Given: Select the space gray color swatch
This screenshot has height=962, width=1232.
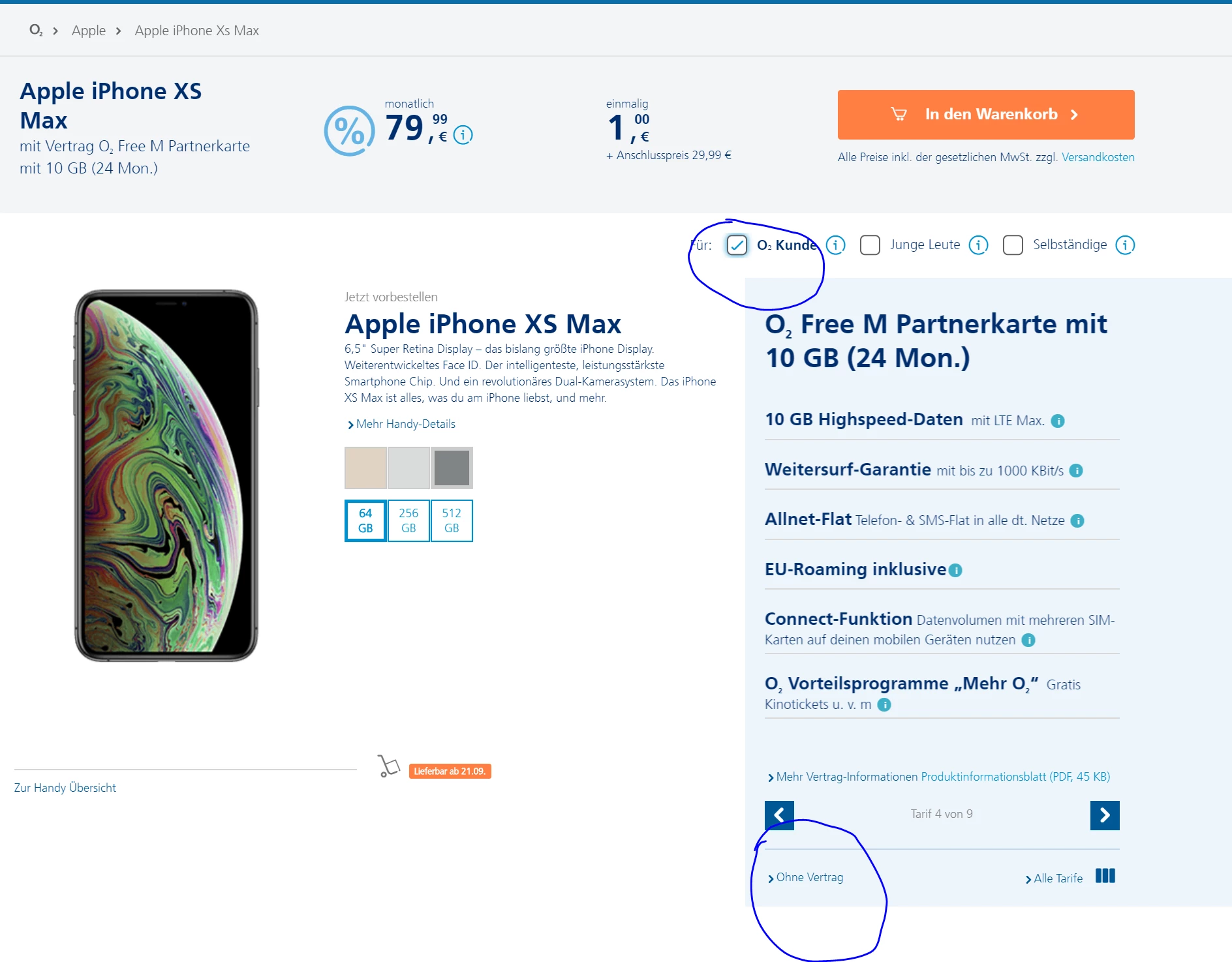Looking at the screenshot, I should click(x=452, y=468).
